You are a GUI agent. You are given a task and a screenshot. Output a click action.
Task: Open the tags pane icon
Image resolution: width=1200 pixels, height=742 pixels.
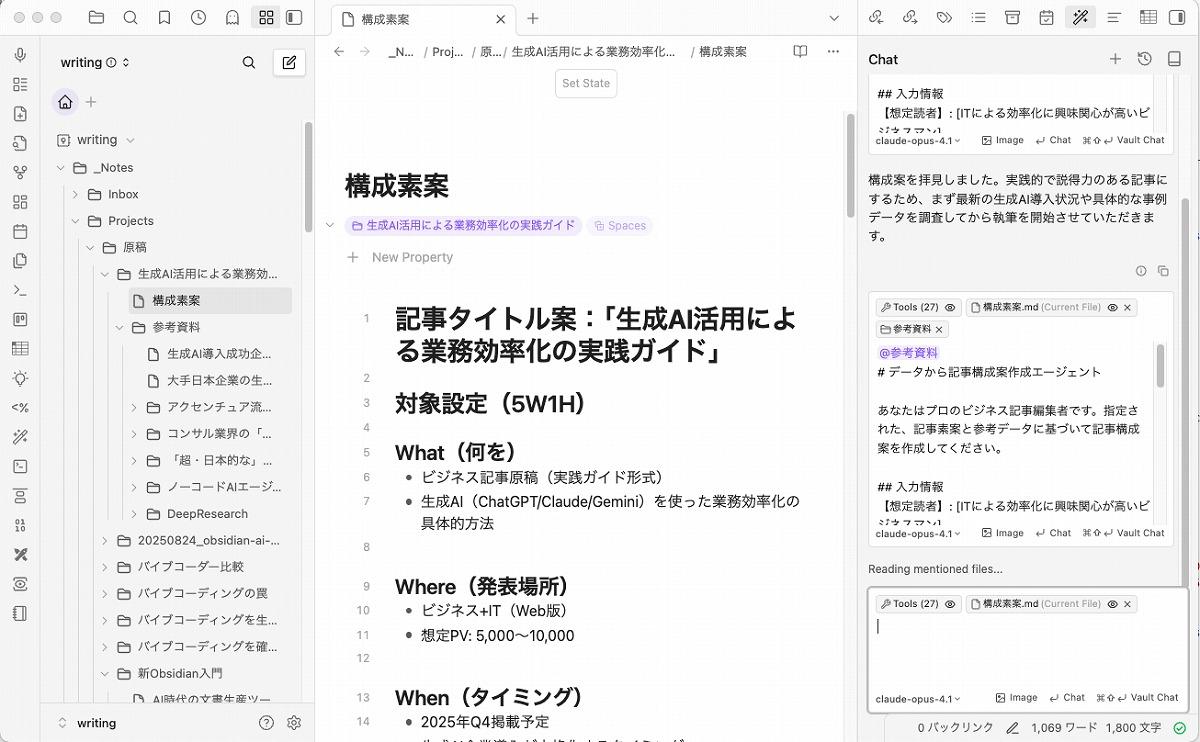(x=942, y=17)
